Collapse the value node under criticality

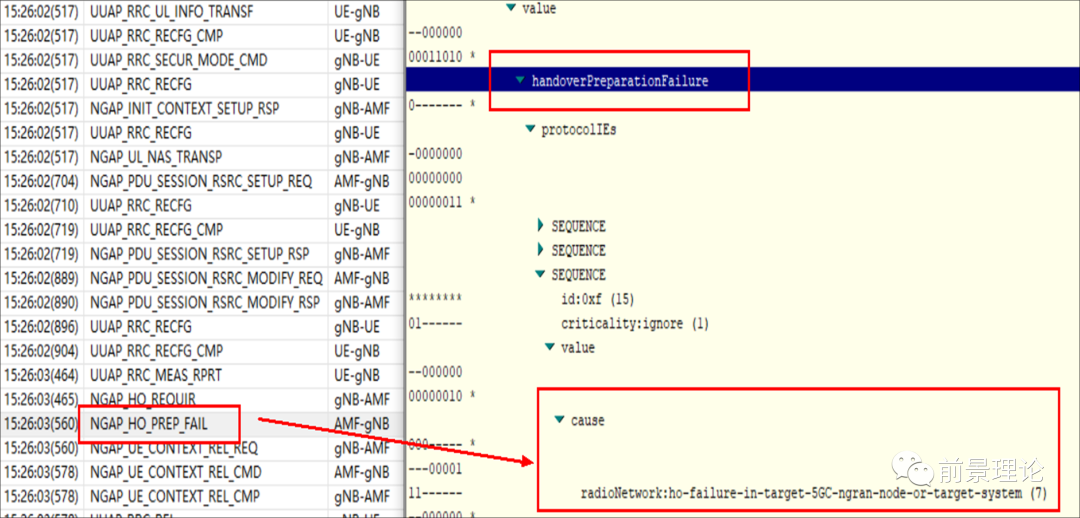(550, 347)
